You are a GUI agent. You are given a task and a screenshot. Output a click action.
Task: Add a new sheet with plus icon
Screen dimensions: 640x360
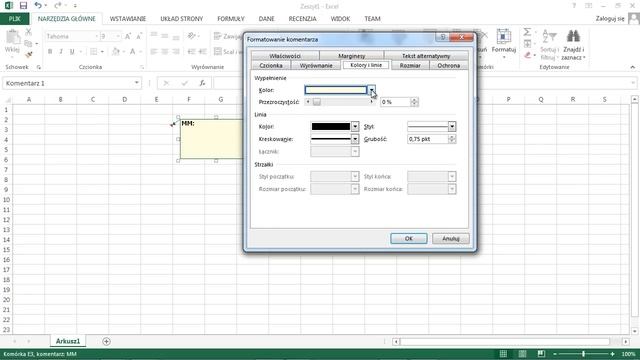click(x=106, y=341)
